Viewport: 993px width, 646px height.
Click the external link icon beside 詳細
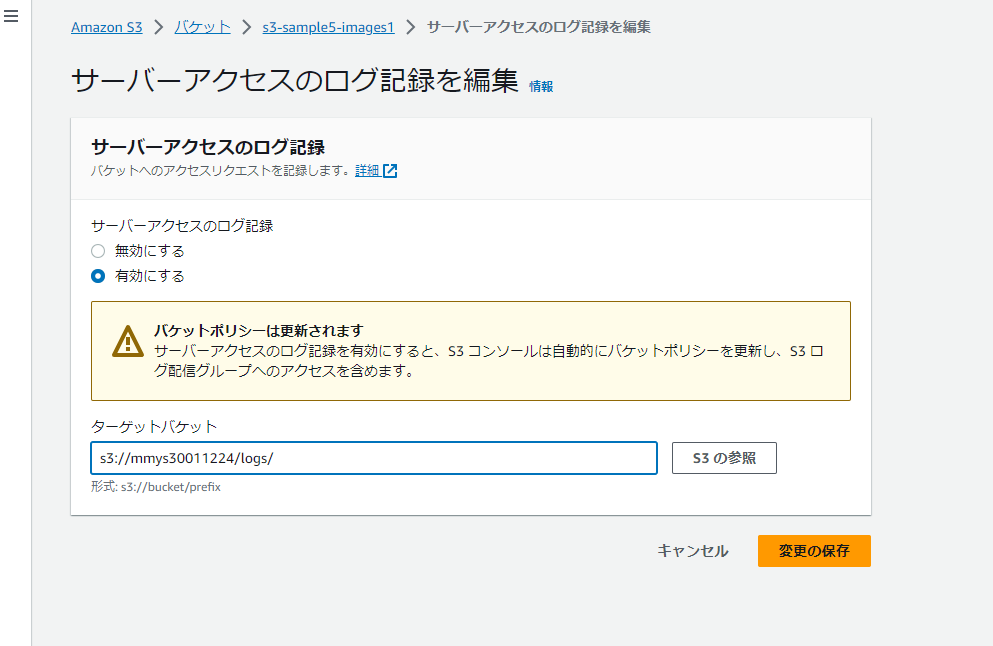(x=390, y=170)
